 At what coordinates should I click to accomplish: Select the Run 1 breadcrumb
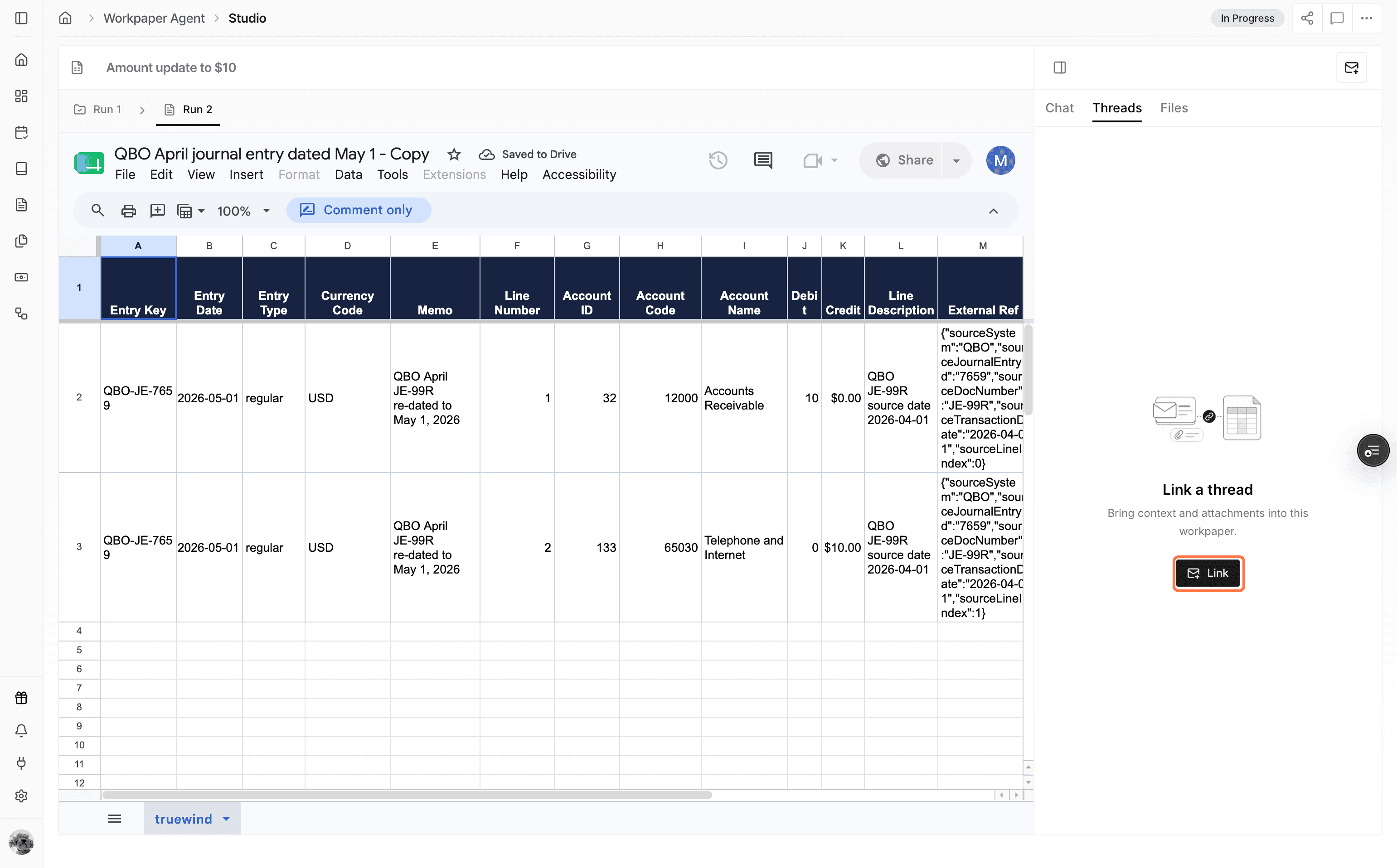[x=97, y=109]
